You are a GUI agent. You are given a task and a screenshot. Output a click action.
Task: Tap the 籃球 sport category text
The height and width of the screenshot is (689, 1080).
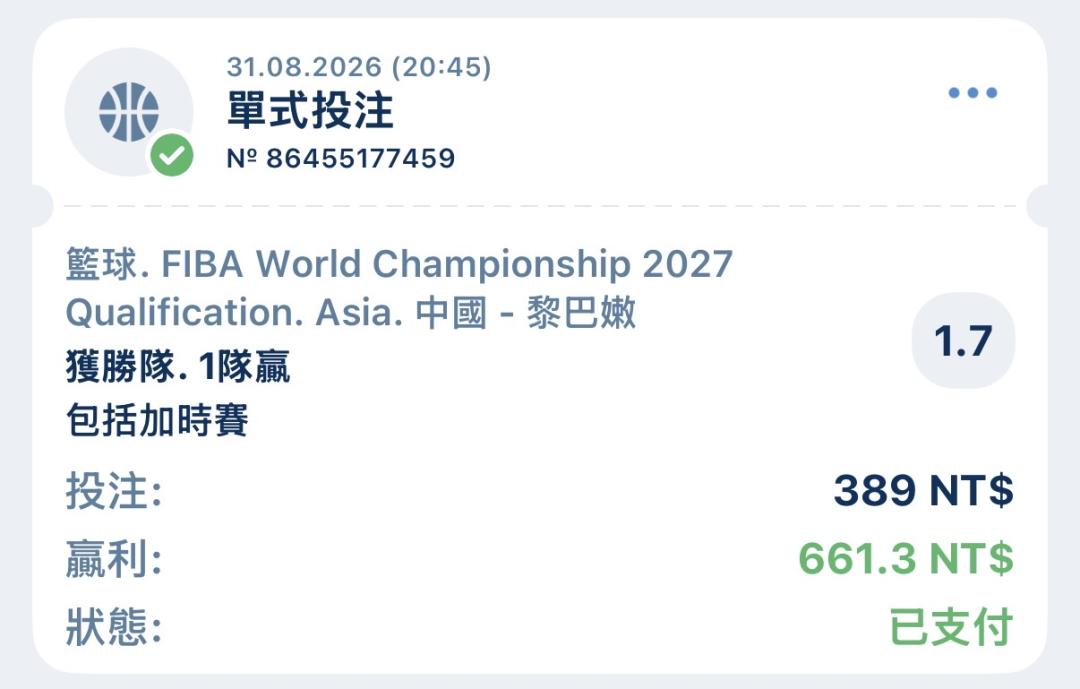[x=103, y=265]
